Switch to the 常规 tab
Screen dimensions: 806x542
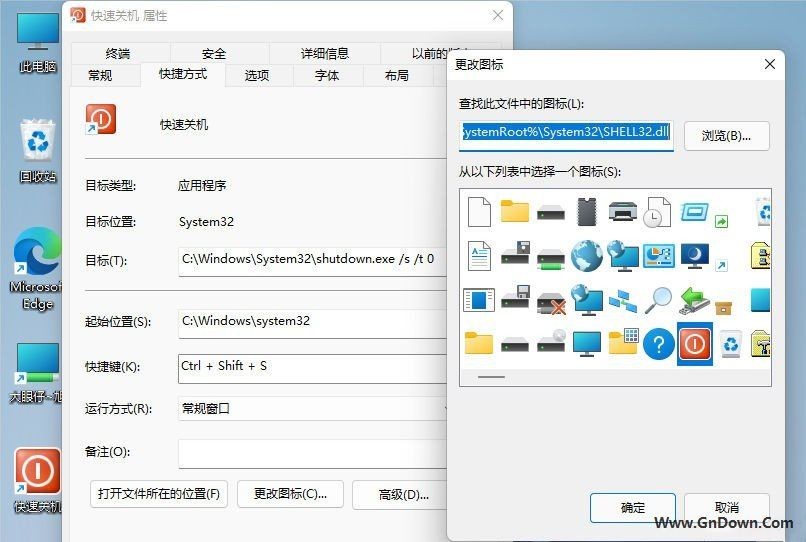pos(100,75)
